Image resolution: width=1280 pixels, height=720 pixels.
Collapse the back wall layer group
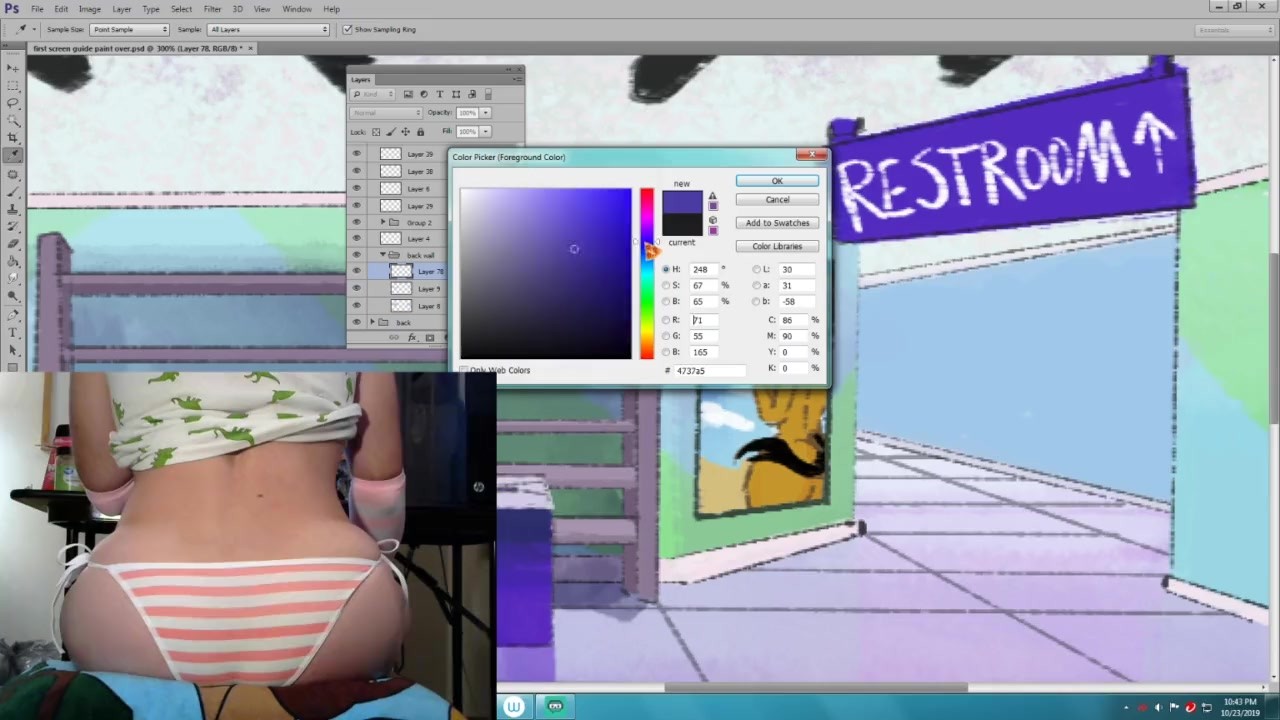pos(382,255)
